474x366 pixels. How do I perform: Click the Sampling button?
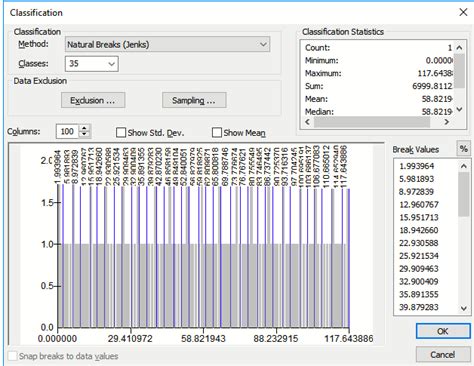(194, 100)
